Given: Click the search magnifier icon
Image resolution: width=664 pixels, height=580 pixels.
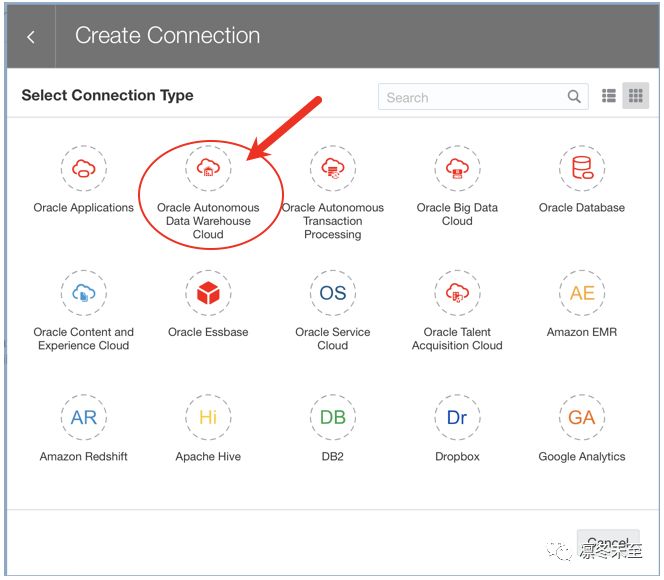Looking at the screenshot, I should [574, 97].
